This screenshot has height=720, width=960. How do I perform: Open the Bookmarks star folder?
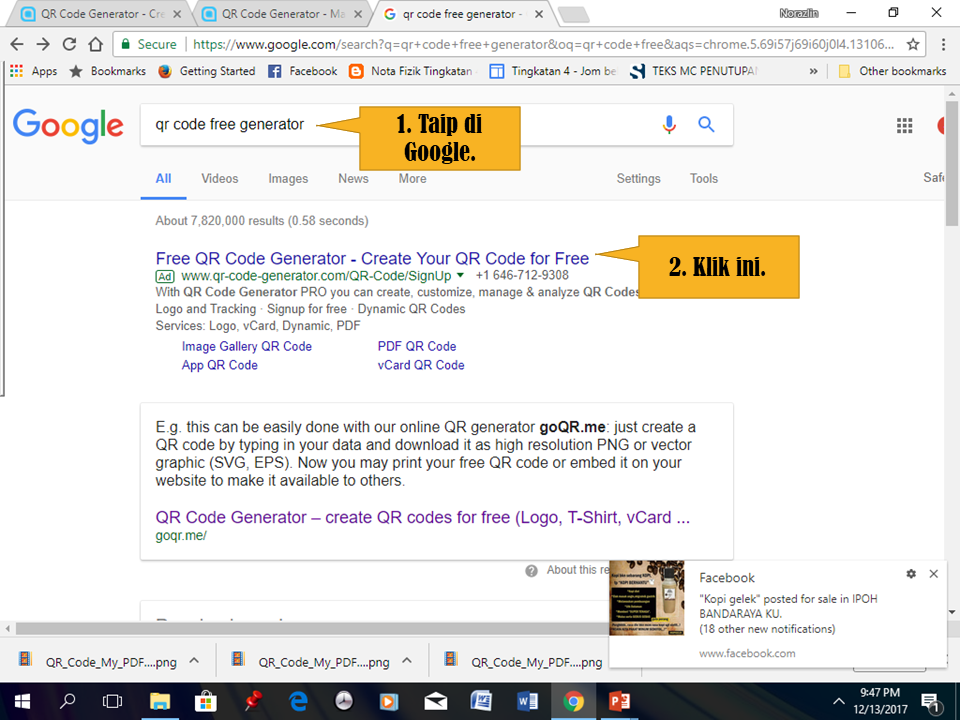click(107, 71)
